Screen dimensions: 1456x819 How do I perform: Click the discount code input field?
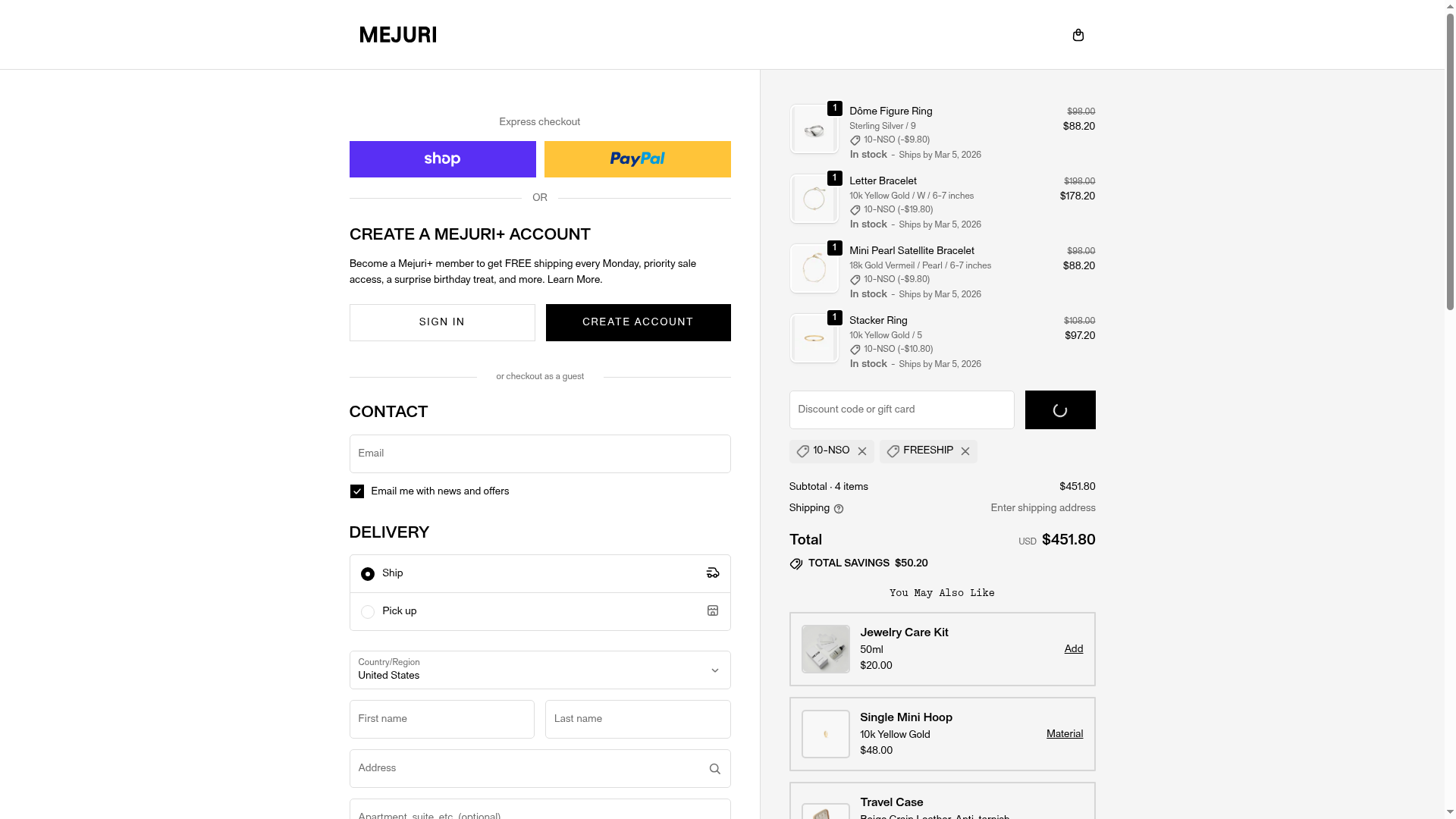(901, 409)
